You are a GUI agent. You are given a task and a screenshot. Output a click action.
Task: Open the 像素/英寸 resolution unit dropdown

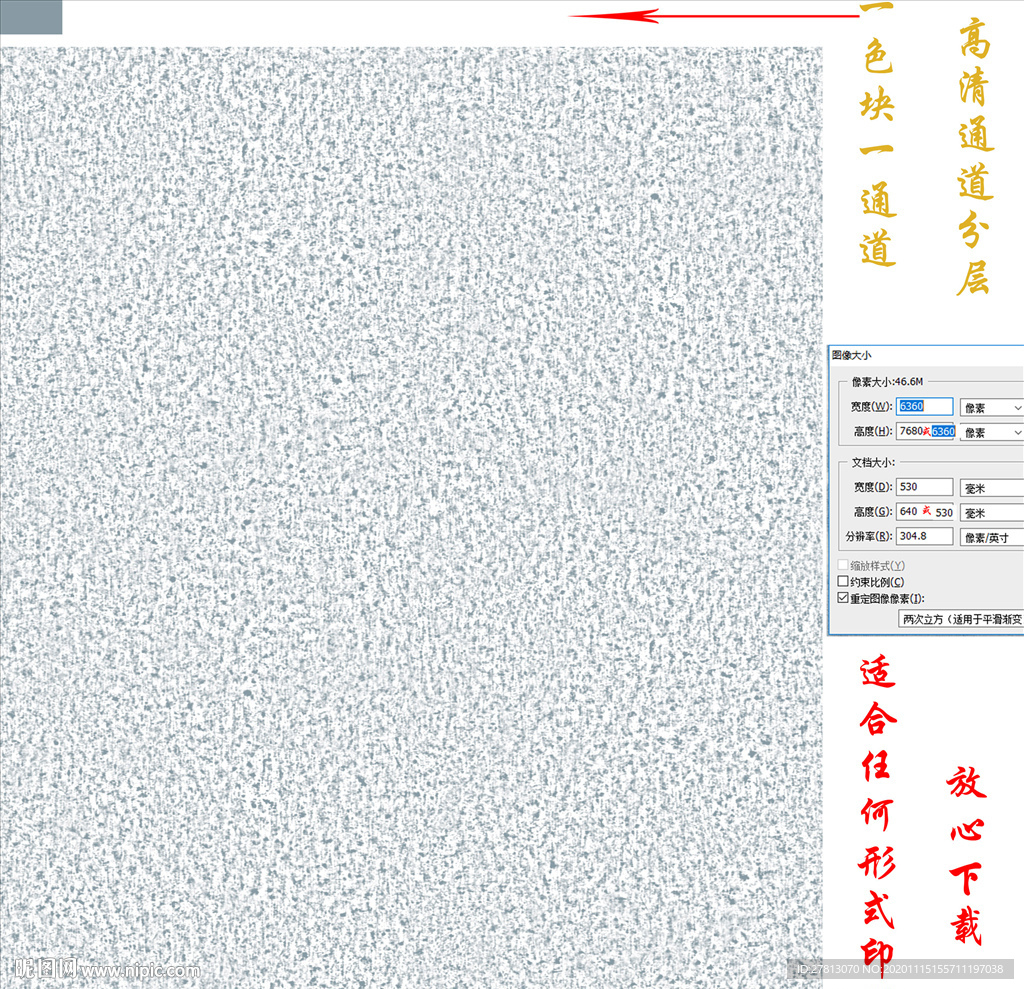(x=992, y=538)
